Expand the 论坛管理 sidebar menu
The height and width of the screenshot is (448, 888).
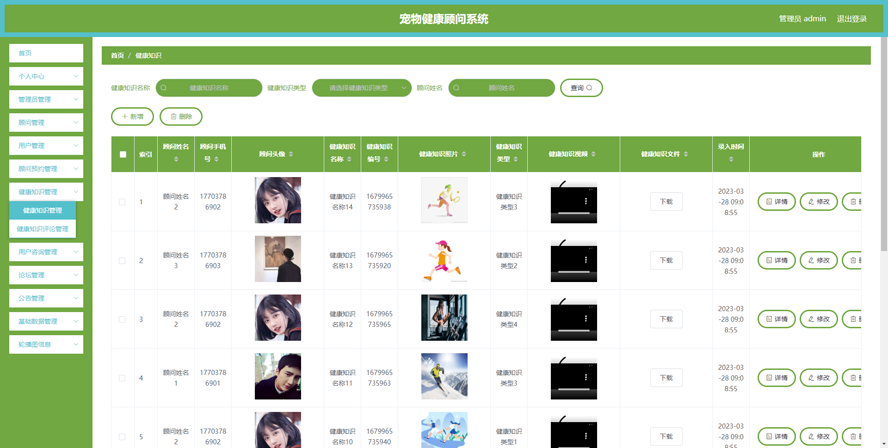tap(46, 275)
